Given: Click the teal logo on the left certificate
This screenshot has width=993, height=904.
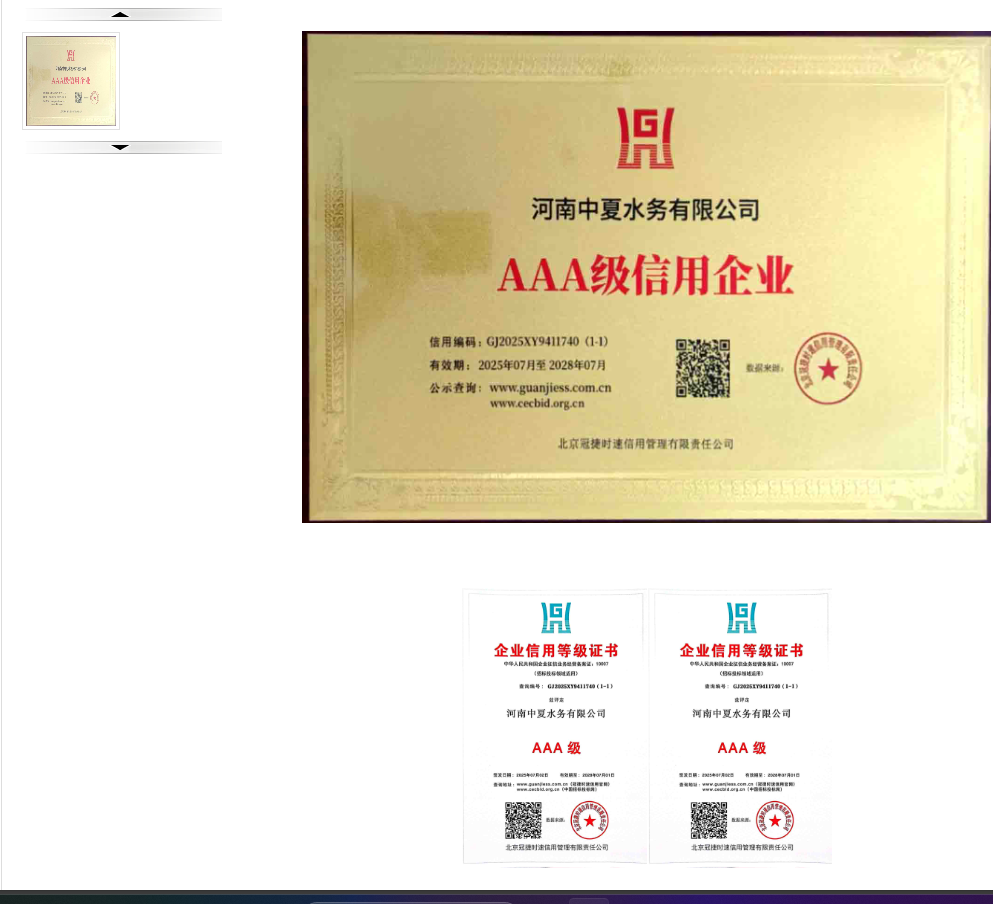Looking at the screenshot, I should click(556, 617).
